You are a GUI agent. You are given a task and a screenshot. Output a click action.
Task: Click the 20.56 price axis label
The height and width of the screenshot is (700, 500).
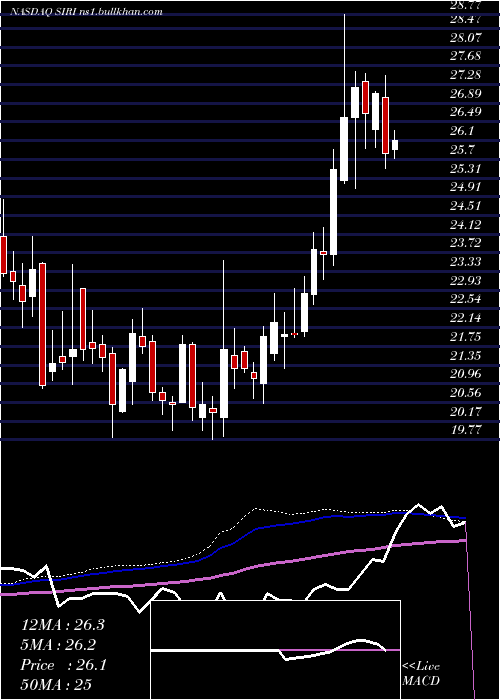(466, 392)
